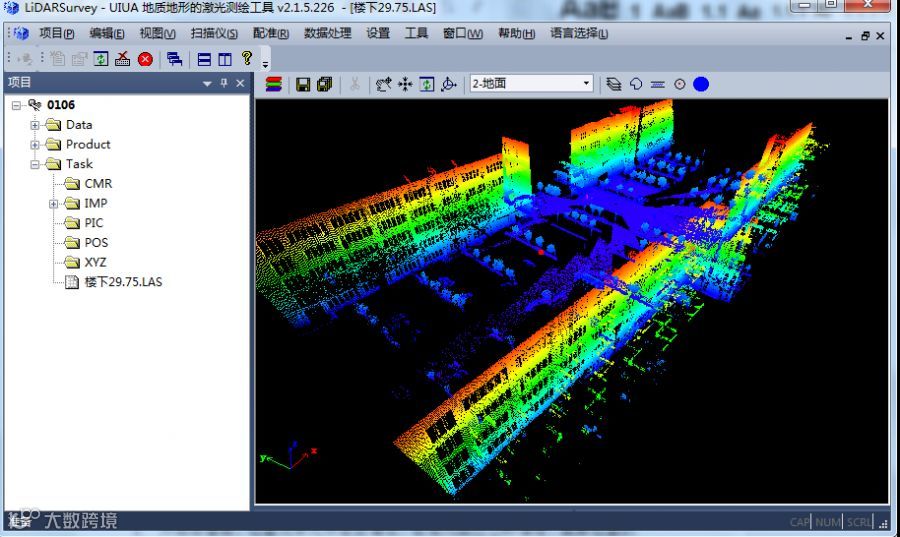Toggle the pin on the 项目 panel
Viewport: 900px width, 537px height.
(x=224, y=83)
